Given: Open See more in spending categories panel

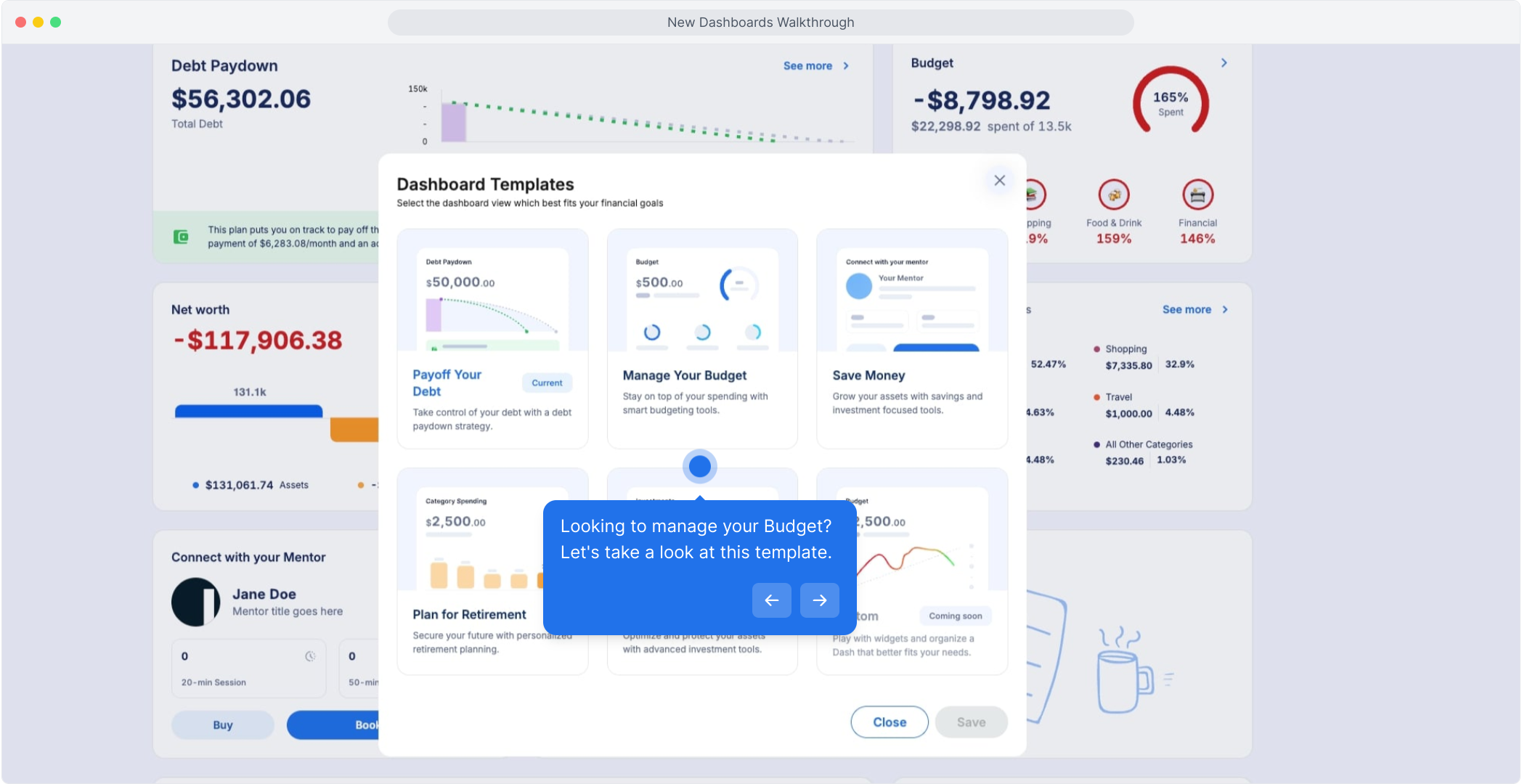Looking at the screenshot, I should click(1195, 310).
